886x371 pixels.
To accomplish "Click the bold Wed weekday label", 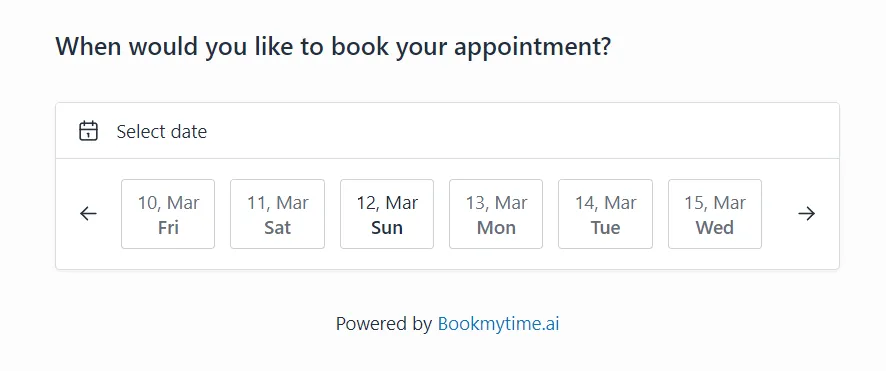I will click(715, 228).
